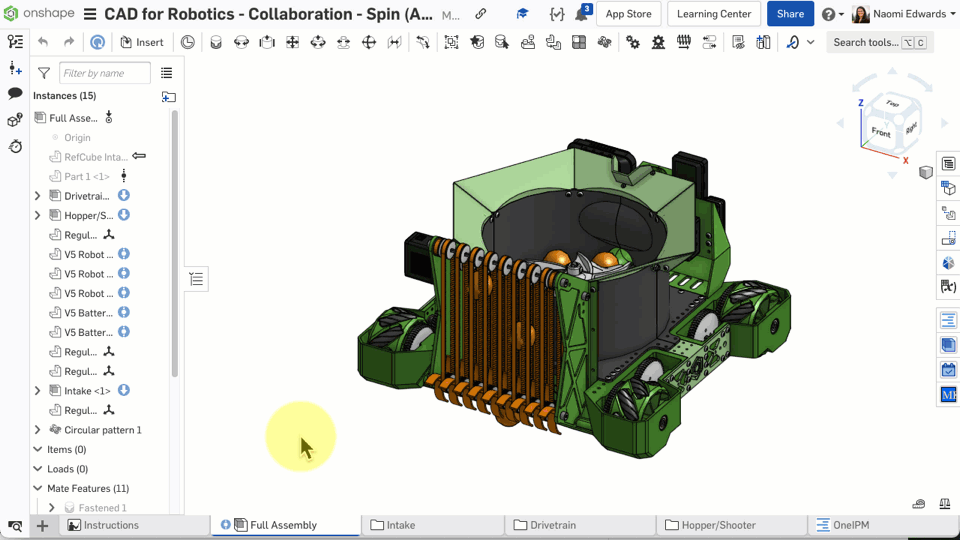Click the view cube display options icon
Viewport: 960px width, 540px height.
point(926,173)
